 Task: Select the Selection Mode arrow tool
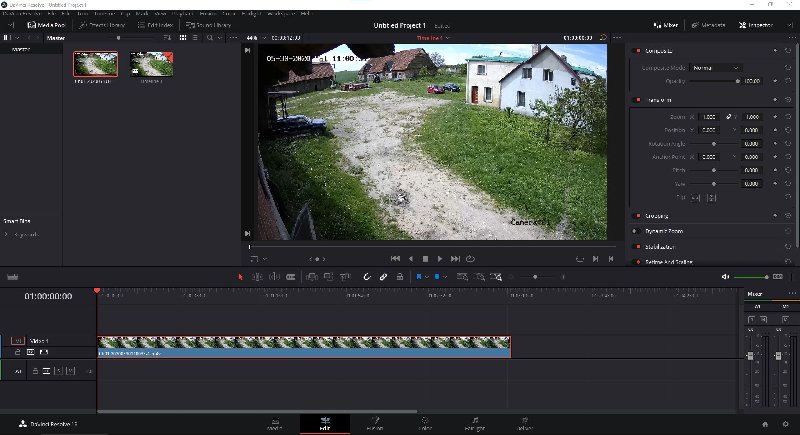(x=240, y=277)
